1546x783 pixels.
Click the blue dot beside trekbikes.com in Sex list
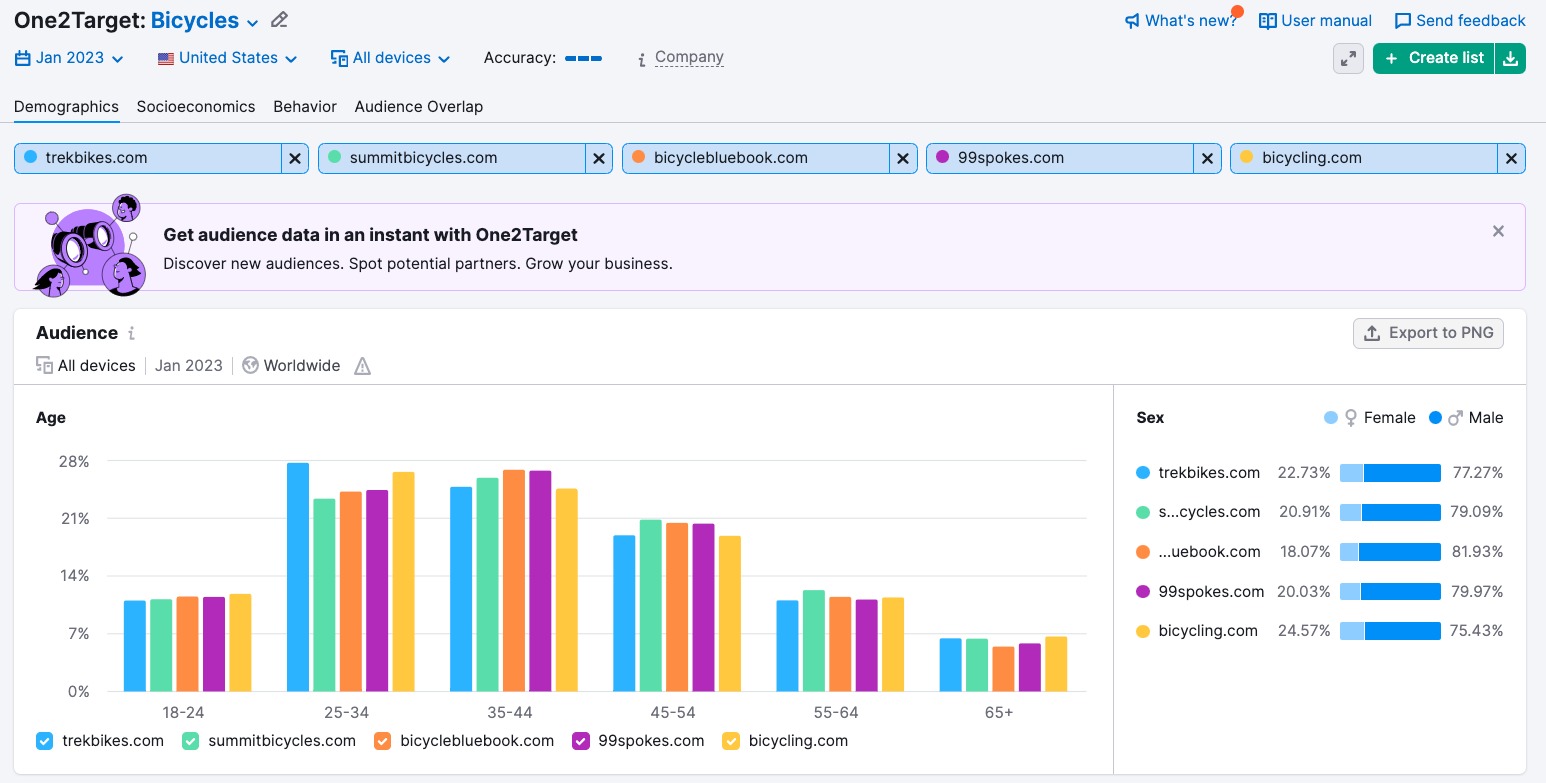[1144, 473]
